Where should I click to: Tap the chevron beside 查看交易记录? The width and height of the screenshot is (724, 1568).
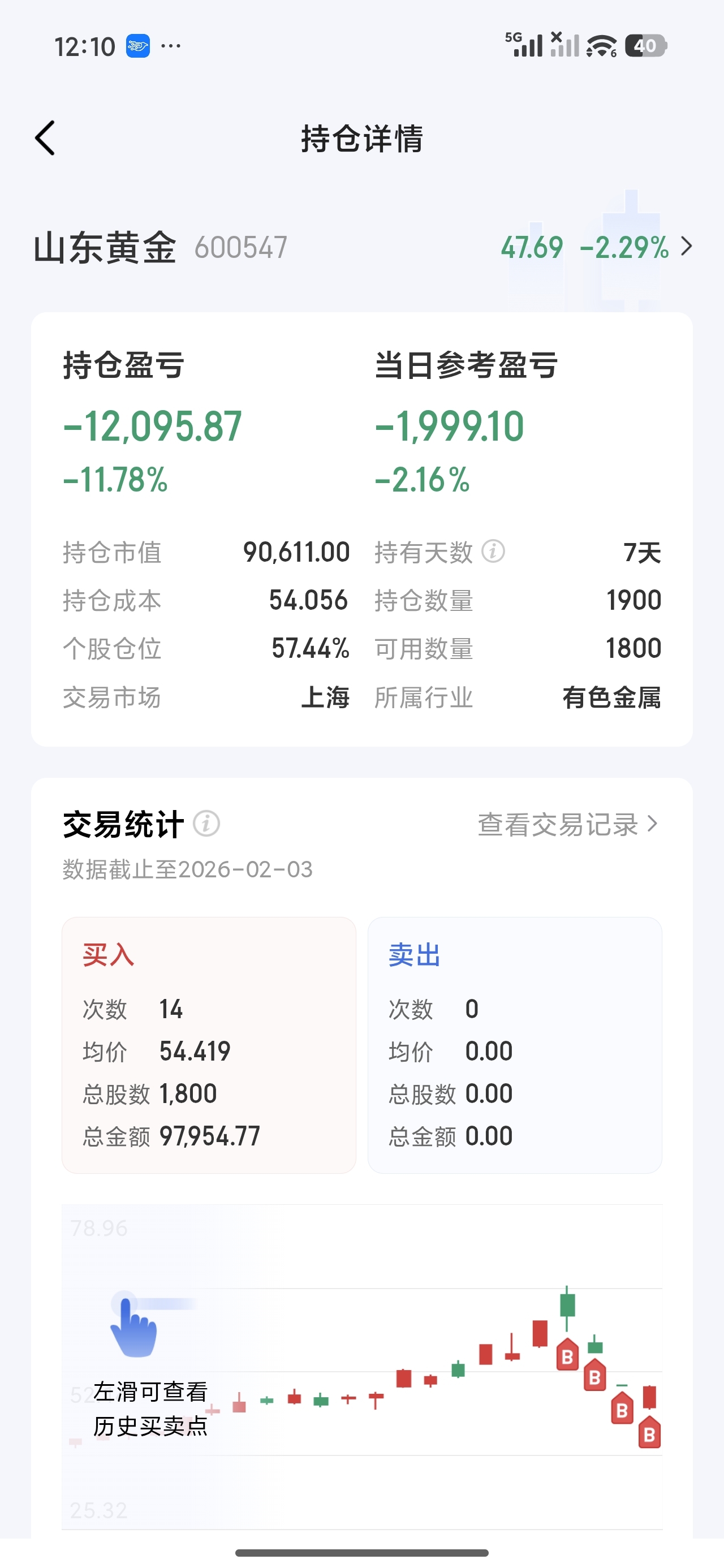click(652, 824)
